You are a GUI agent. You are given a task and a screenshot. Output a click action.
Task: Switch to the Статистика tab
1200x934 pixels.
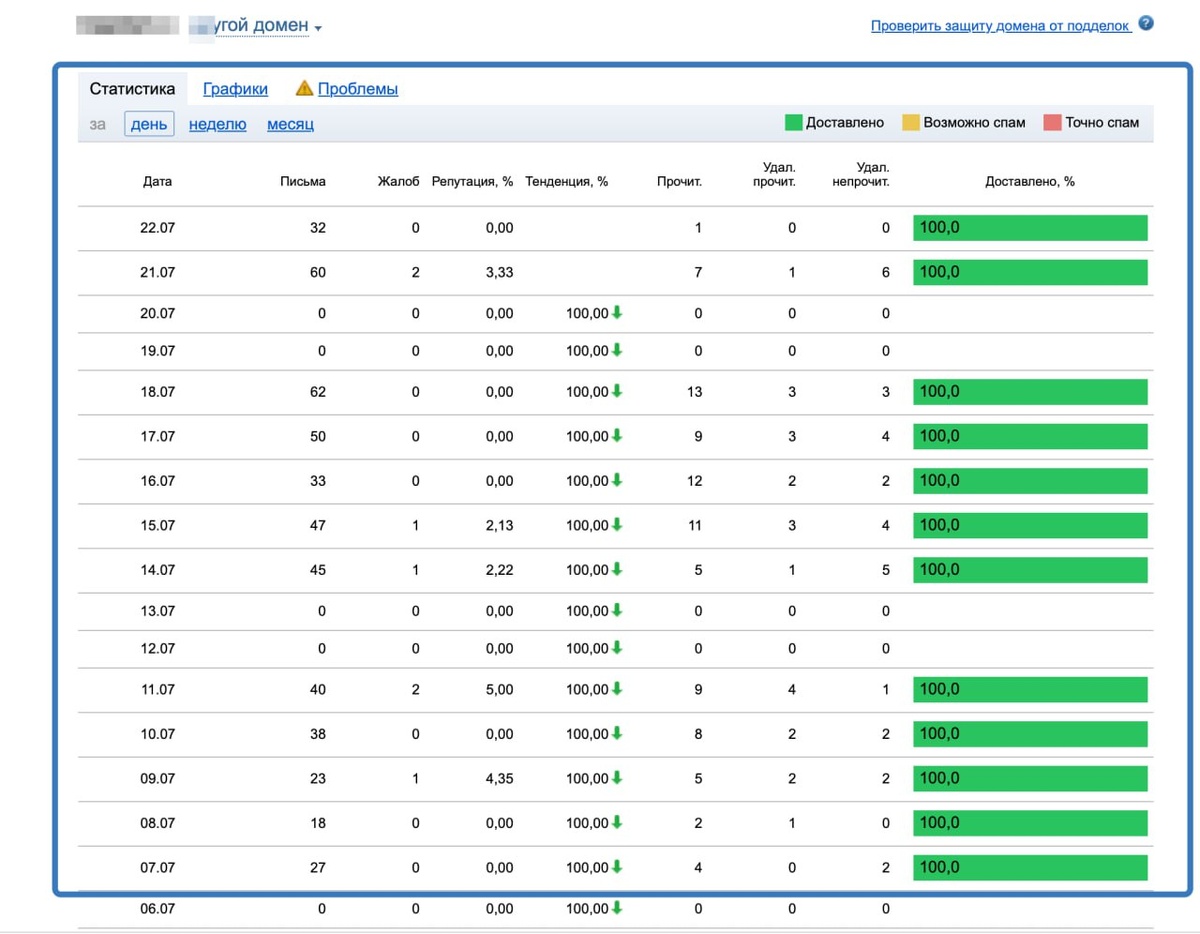[x=132, y=88]
